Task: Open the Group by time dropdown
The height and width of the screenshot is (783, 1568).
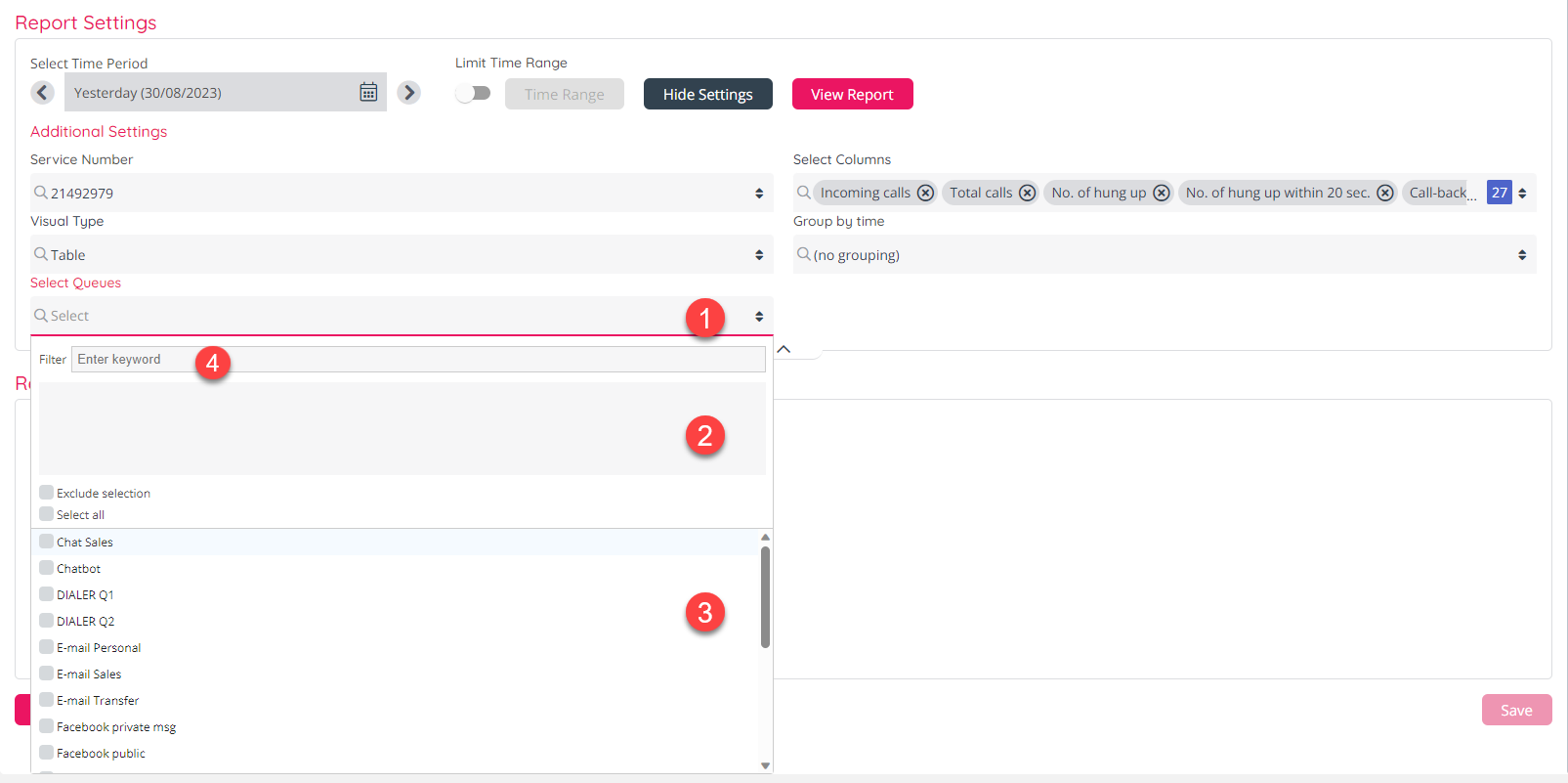Action: pos(1164,254)
